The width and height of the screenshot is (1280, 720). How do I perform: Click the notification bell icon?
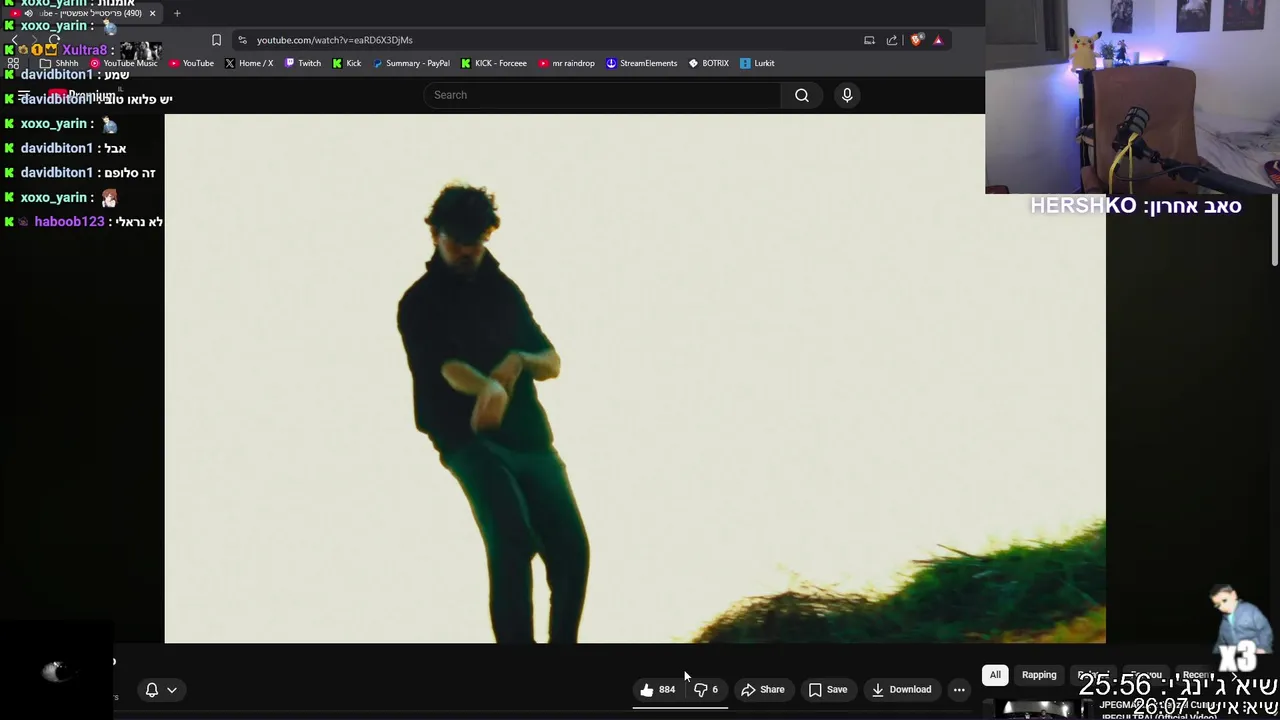click(x=152, y=689)
